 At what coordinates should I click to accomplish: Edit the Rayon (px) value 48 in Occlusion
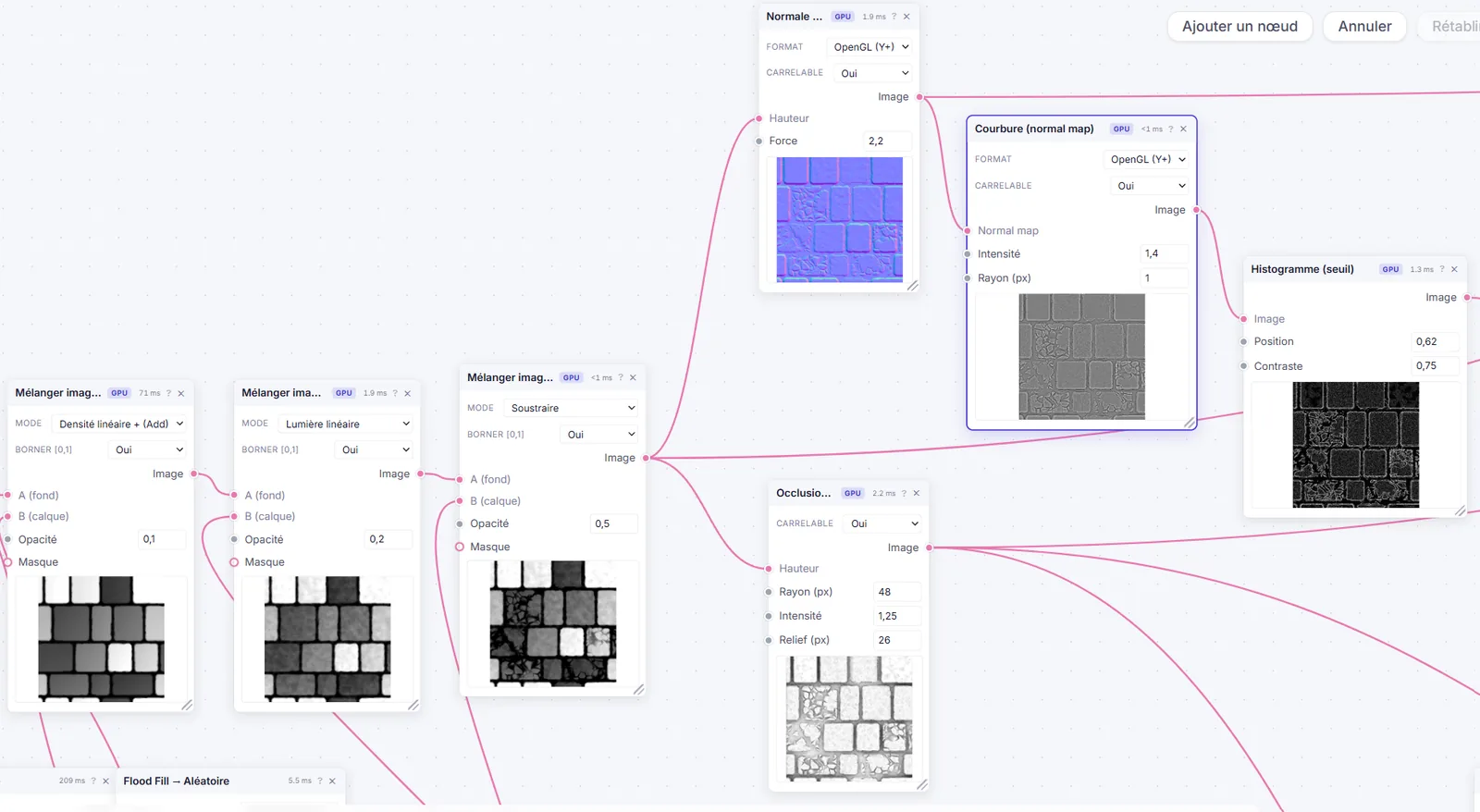coord(897,592)
